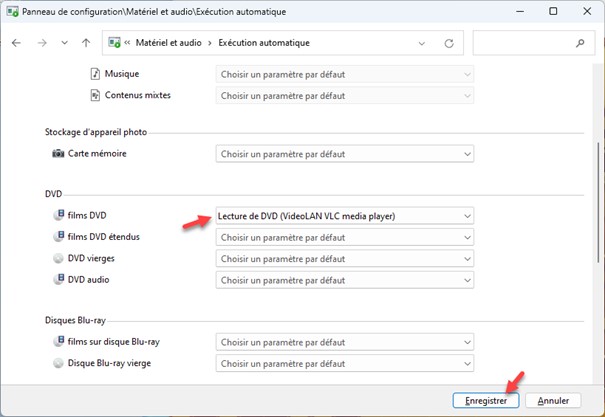The width and height of the screenshot is (605, 417).
Task: Click the Back navigation arrow
Action: pos(17,43)
